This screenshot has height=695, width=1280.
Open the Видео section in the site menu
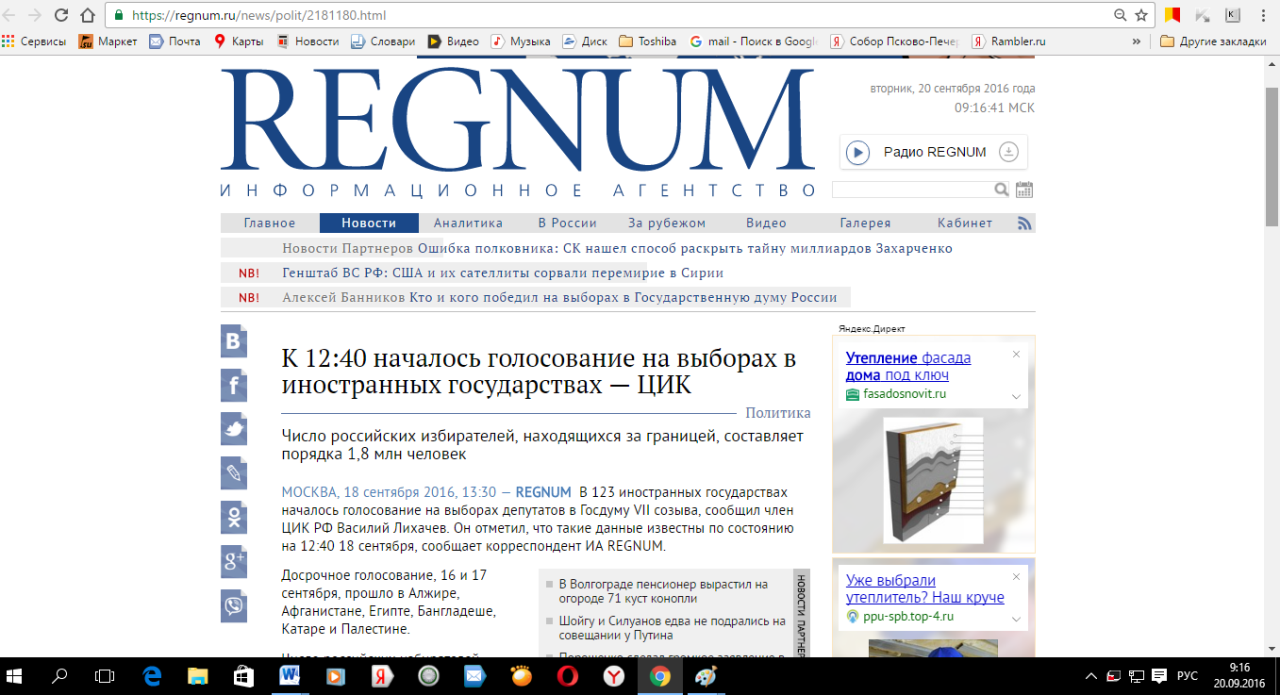click(766, 223)
